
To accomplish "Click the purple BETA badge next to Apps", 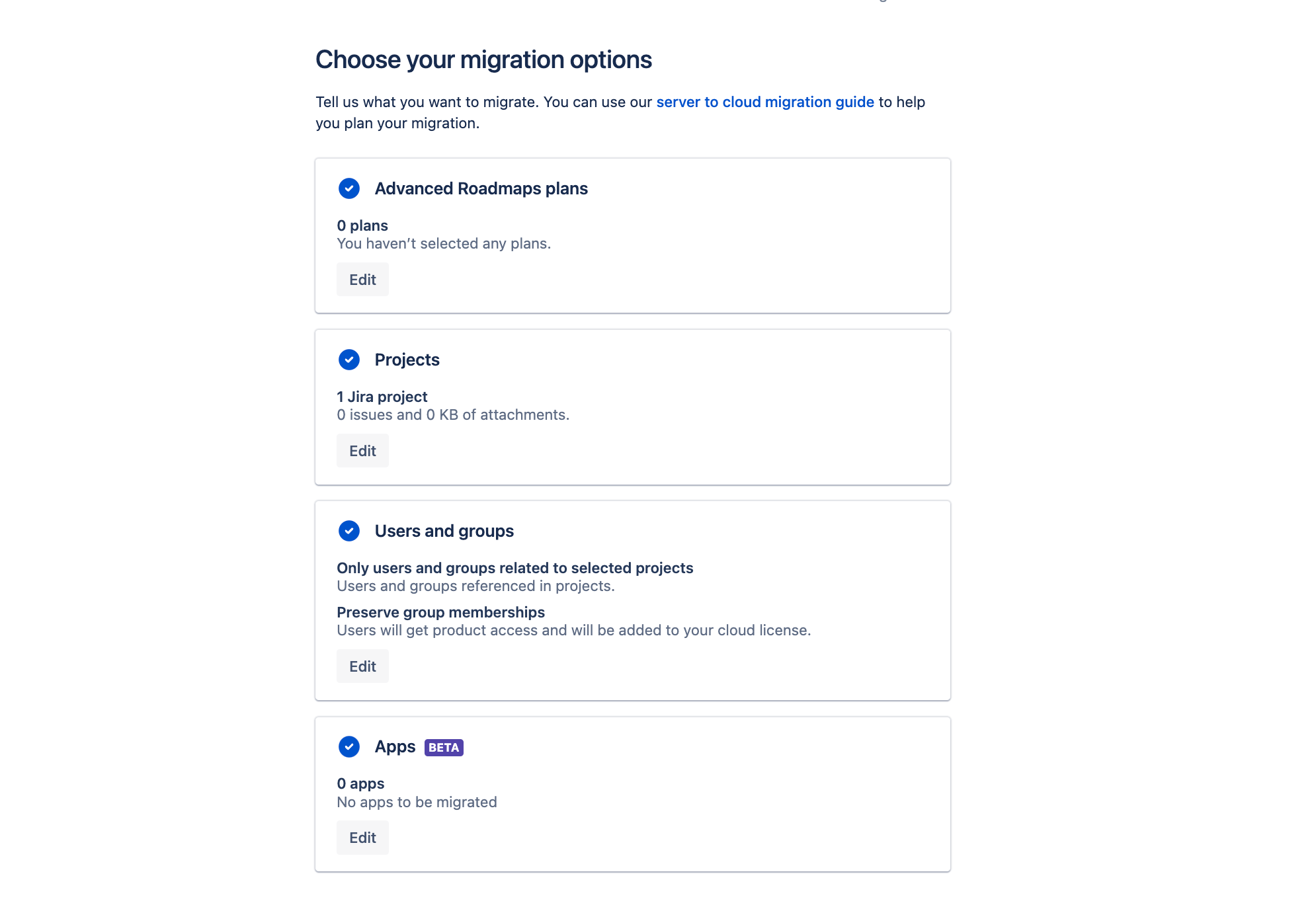I will click(x=442, y=747).
